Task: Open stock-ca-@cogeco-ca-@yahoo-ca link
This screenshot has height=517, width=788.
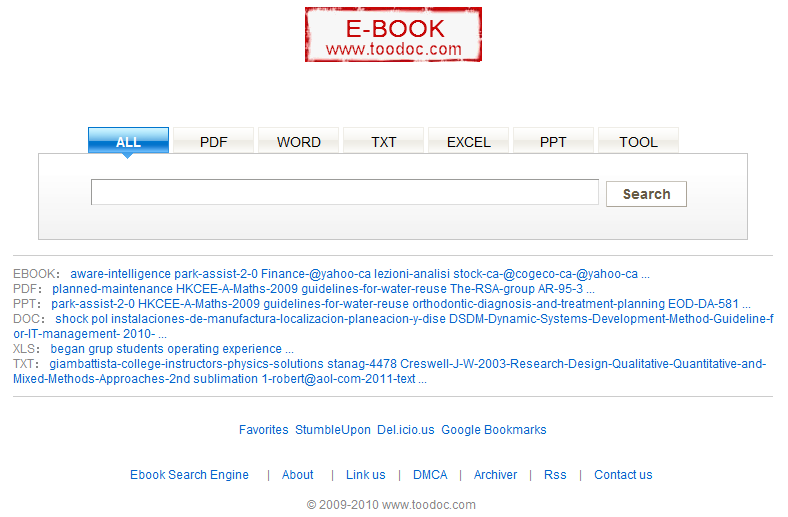Action: pos(546,274)
